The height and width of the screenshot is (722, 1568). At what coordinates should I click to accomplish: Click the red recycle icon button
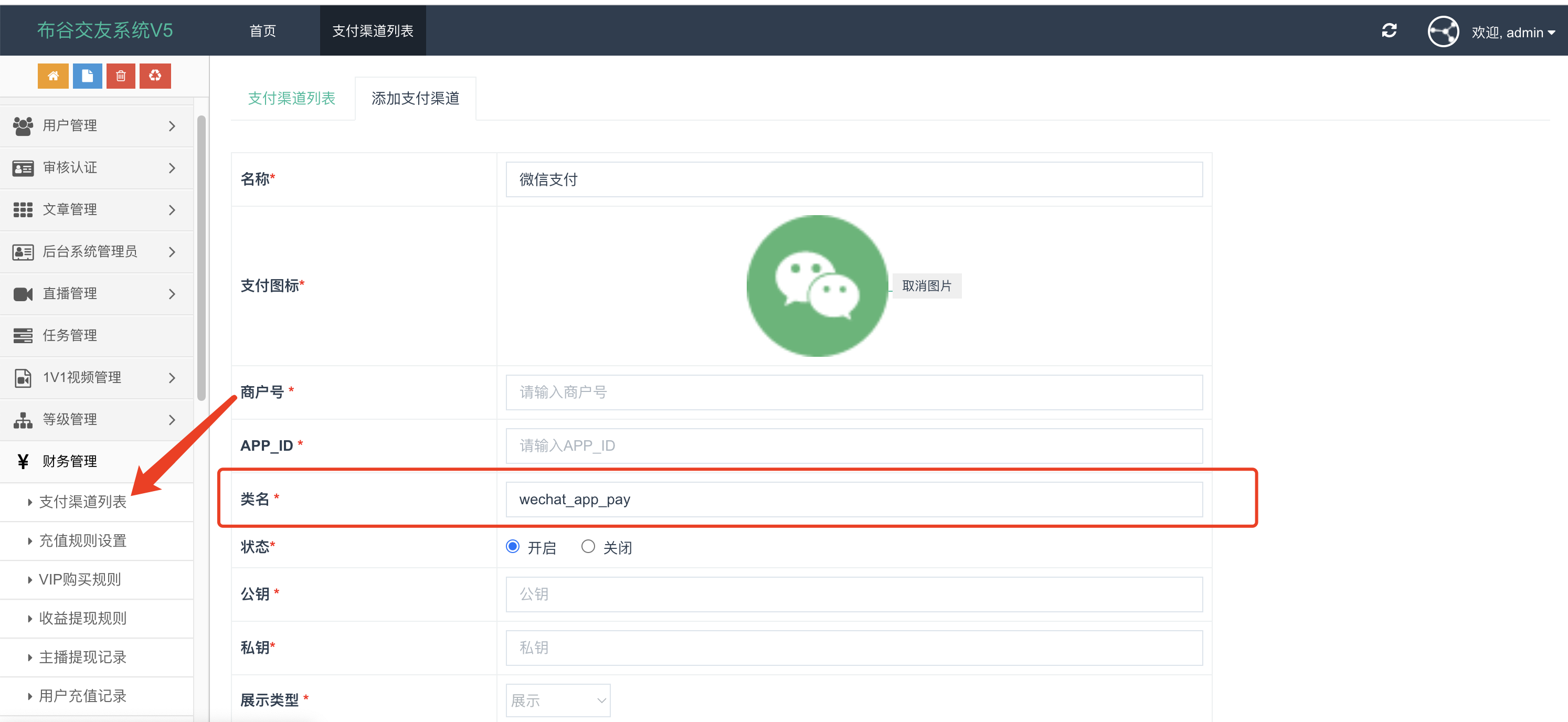click(155, 76)
